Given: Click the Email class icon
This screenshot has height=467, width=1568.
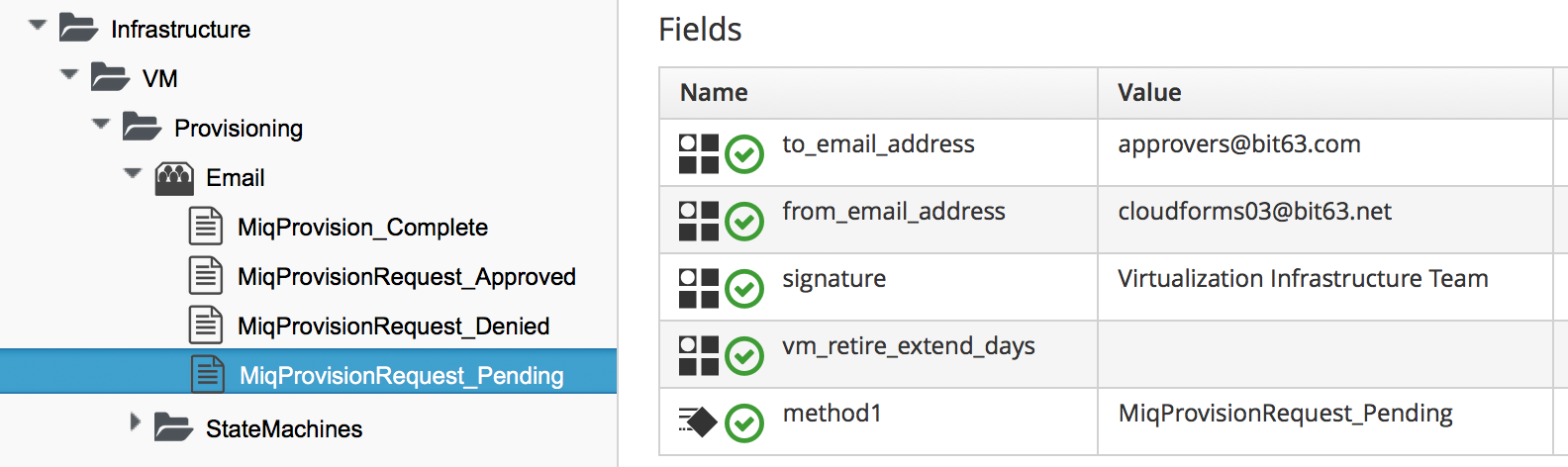Looking at the screenshot, I should point(174,178).
